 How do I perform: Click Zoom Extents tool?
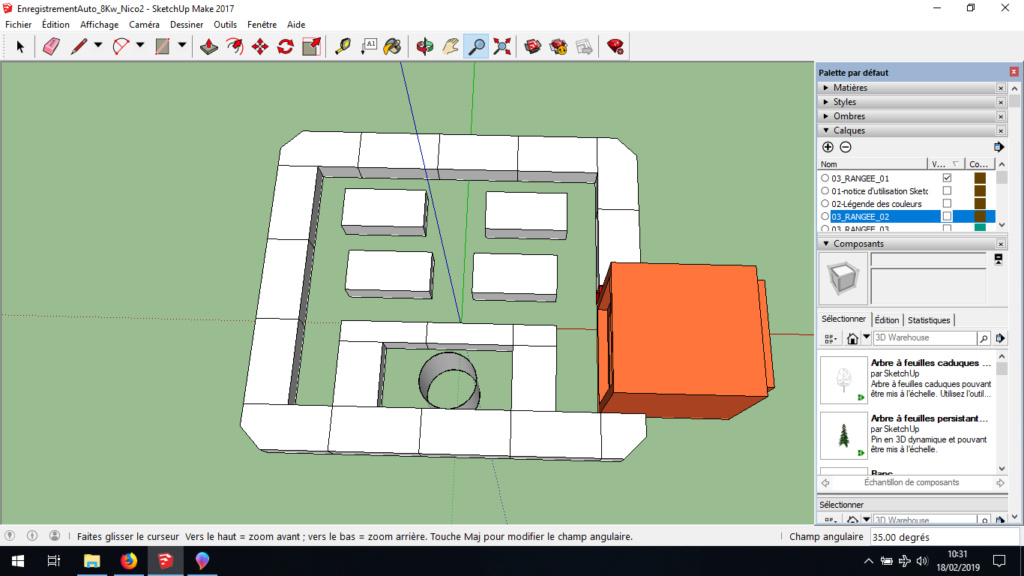click(502, 46)
